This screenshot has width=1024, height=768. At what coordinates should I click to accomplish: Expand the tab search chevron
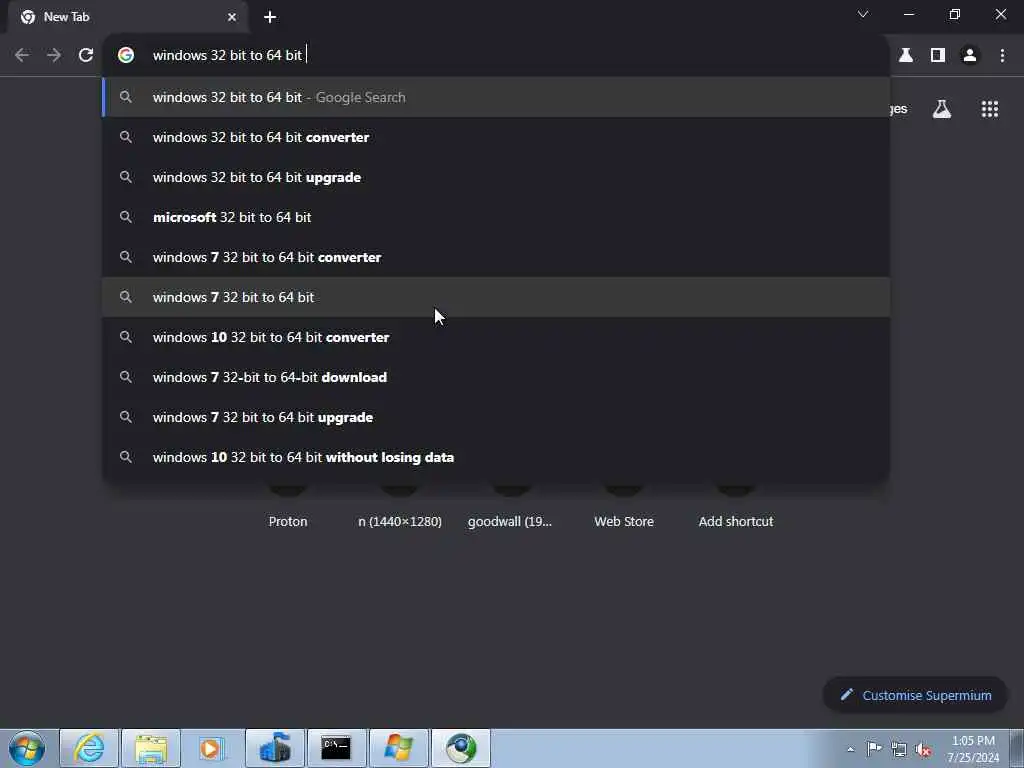point(863,14)
